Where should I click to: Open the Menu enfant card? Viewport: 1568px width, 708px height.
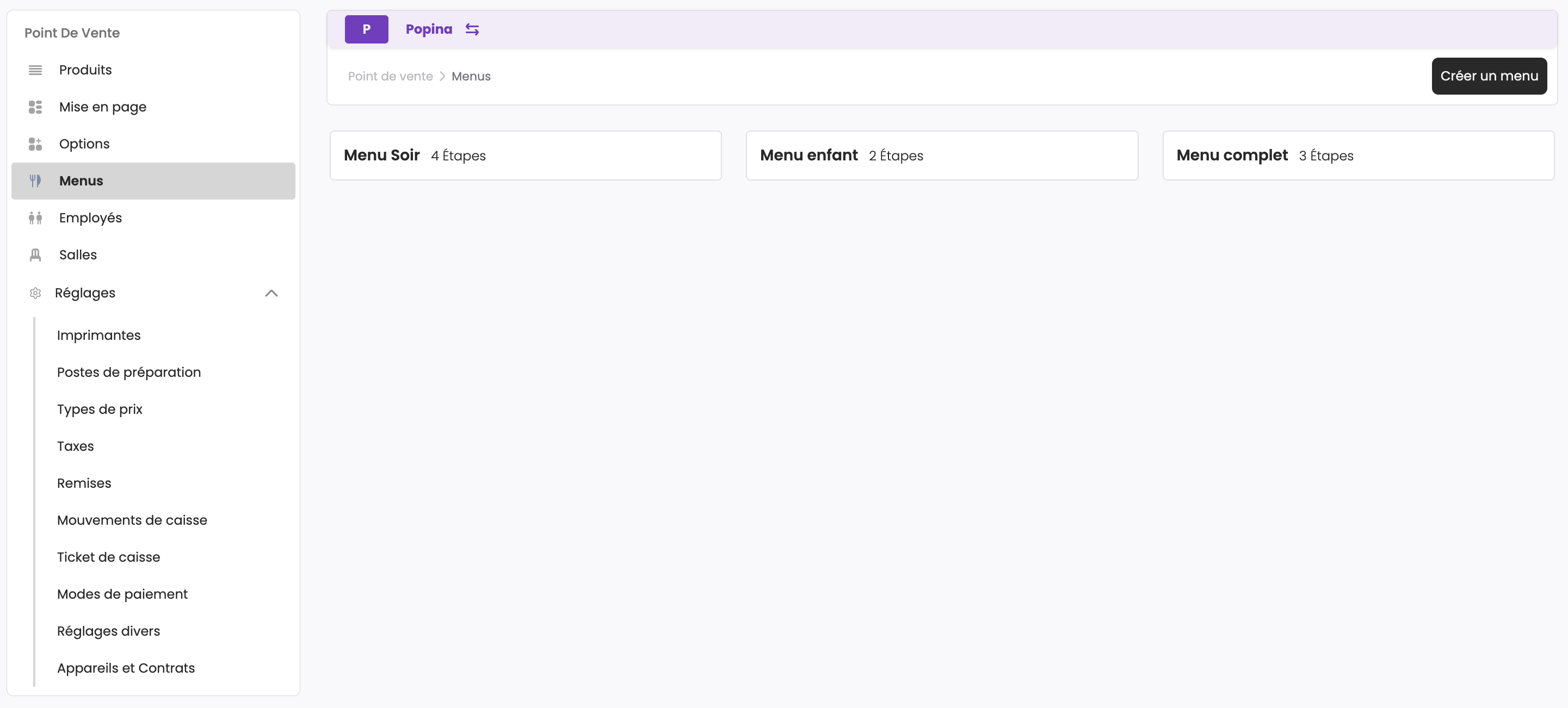coord(942,156)
